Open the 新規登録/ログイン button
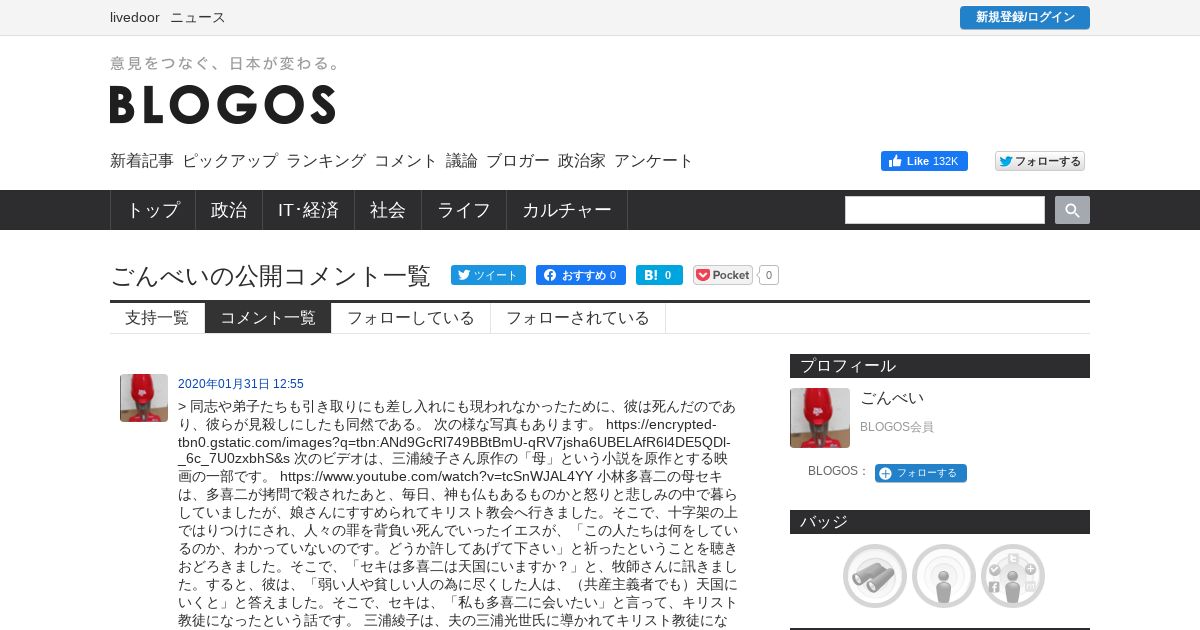 pyautogui.click(x=1025, y=17)
